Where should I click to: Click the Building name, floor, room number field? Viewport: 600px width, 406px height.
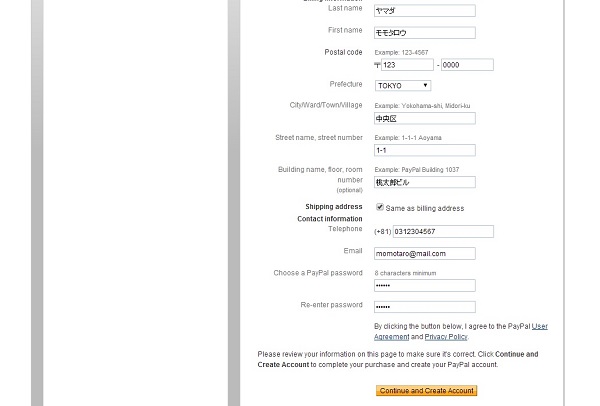tap(424, 183)
